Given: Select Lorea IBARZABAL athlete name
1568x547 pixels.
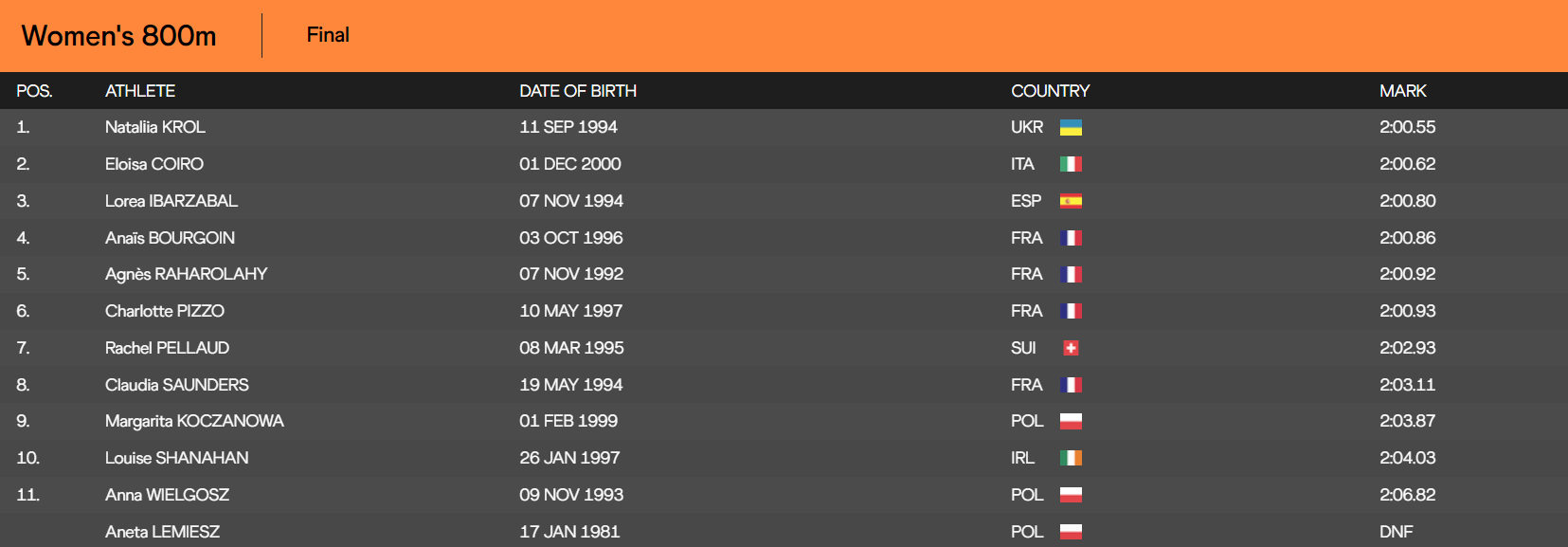Looking at the screenshot, I should [171, 201].
